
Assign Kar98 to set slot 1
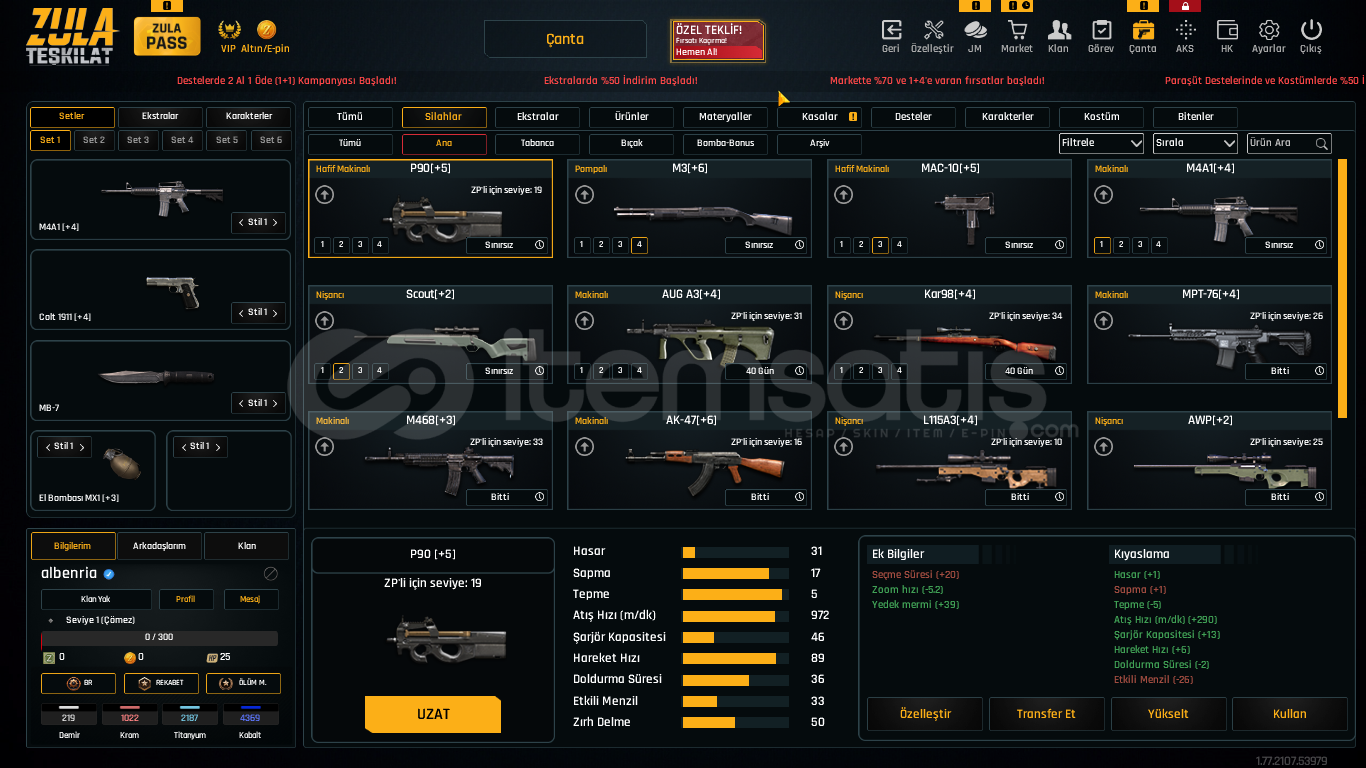click(x=842, y=371)
